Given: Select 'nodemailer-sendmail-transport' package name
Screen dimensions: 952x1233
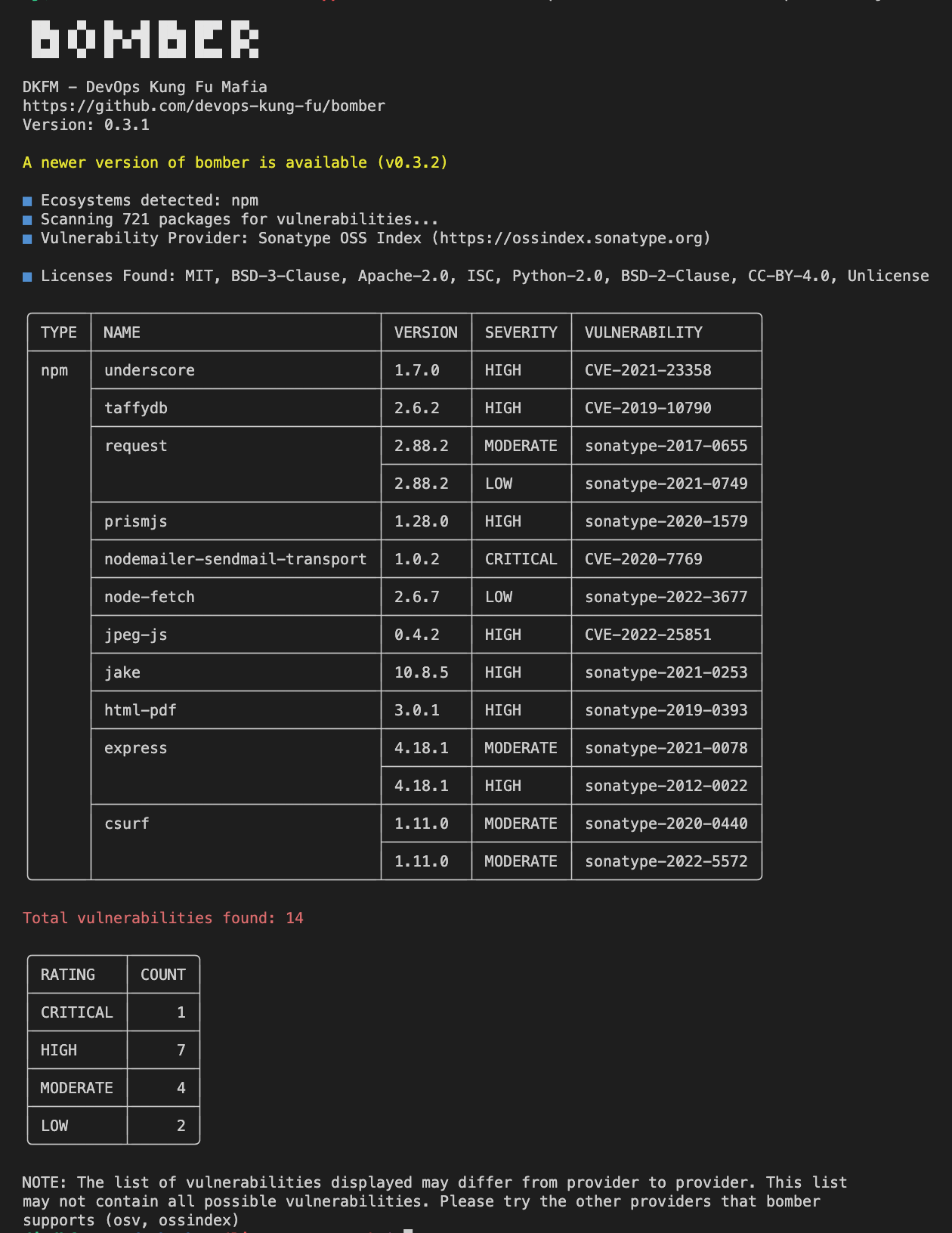Looking at the screenshot, I should (236, 559).
